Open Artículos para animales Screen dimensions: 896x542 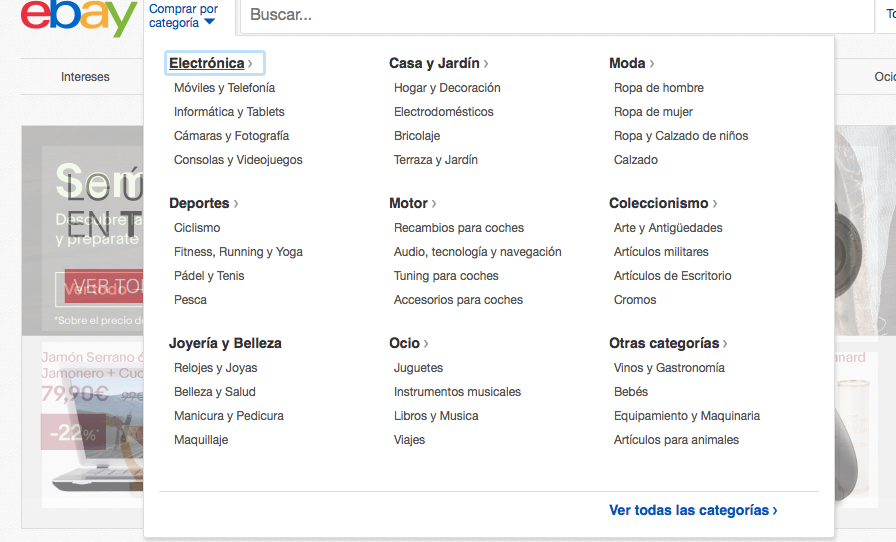(677, 440)
